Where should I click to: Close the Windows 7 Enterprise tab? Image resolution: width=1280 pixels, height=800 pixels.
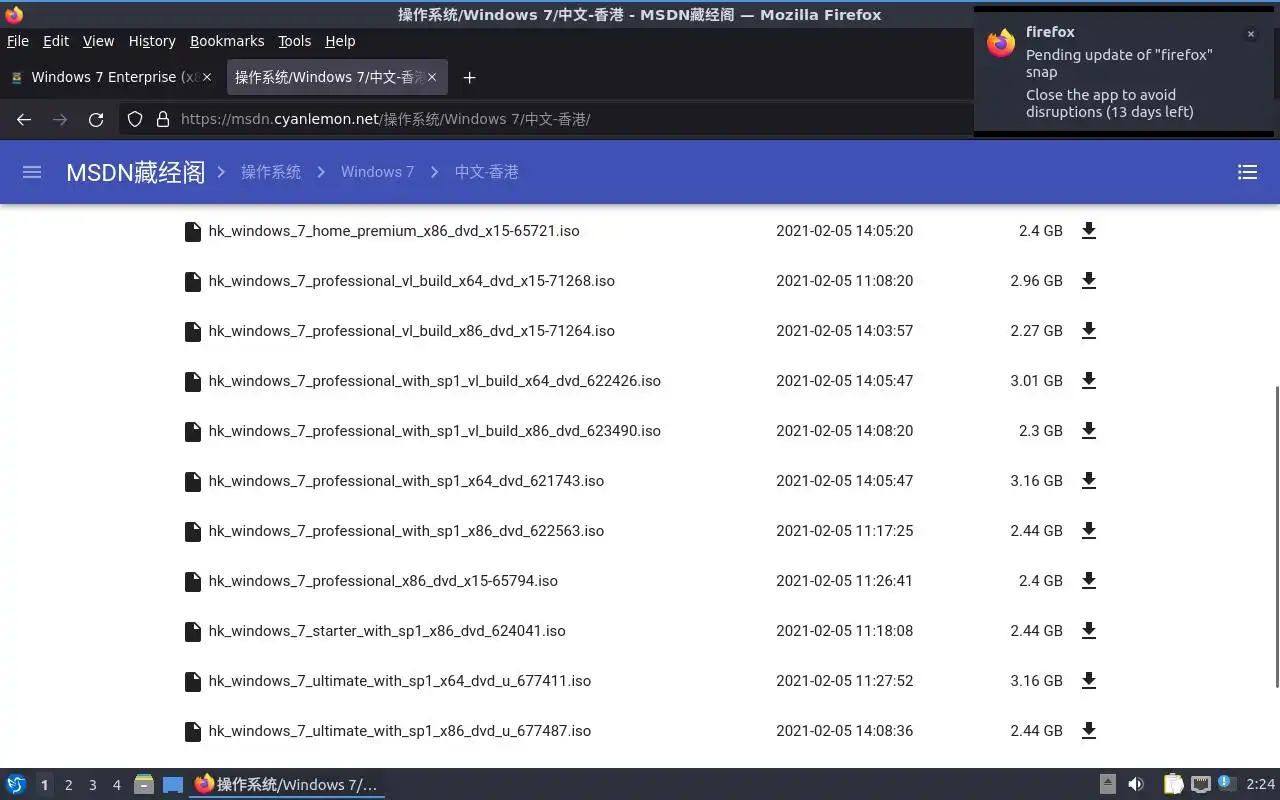point(207,77)
